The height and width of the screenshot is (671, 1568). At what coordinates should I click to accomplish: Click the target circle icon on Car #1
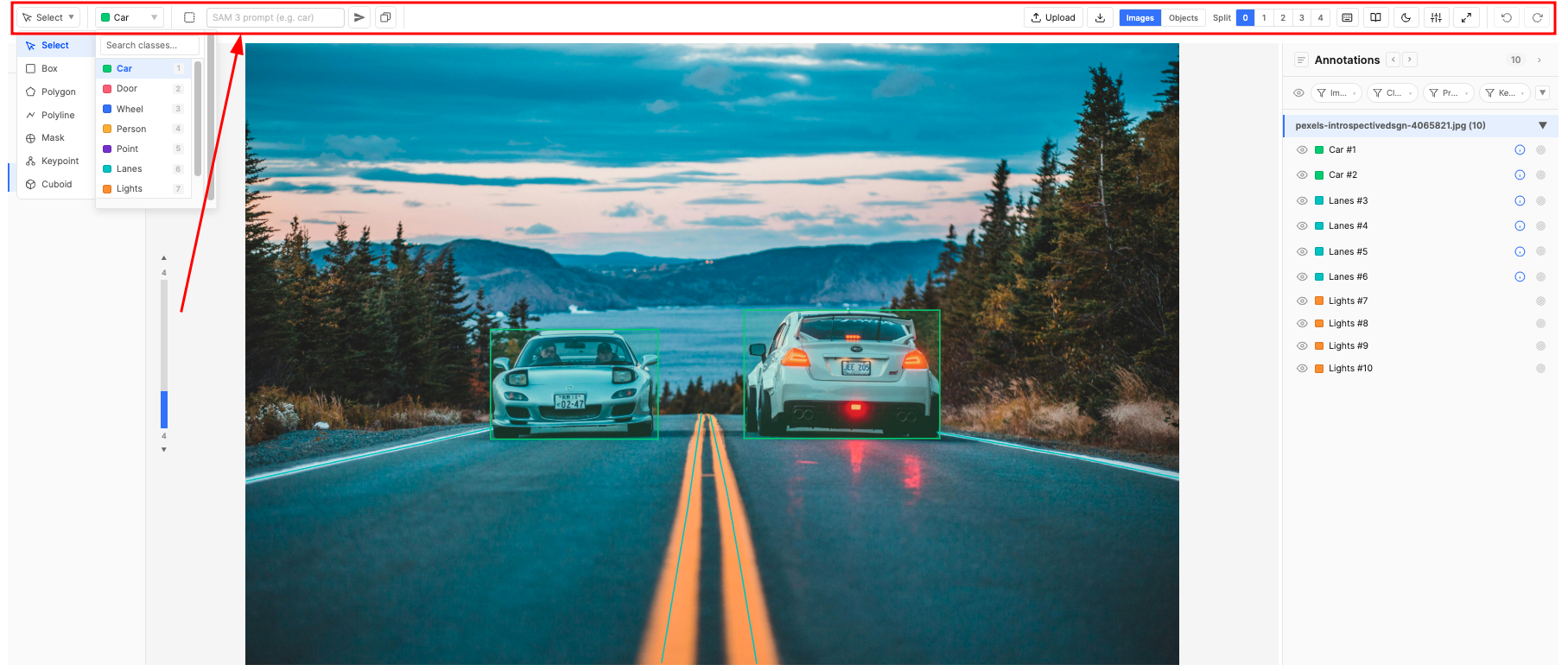[x=1540, y=150]
